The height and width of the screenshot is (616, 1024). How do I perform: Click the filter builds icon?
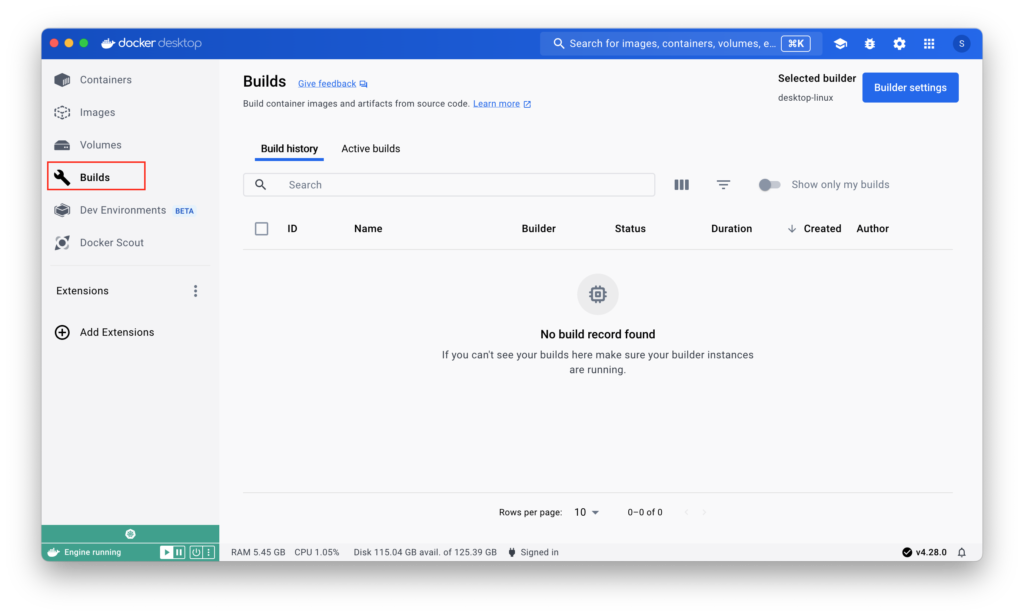click(723, 185)
